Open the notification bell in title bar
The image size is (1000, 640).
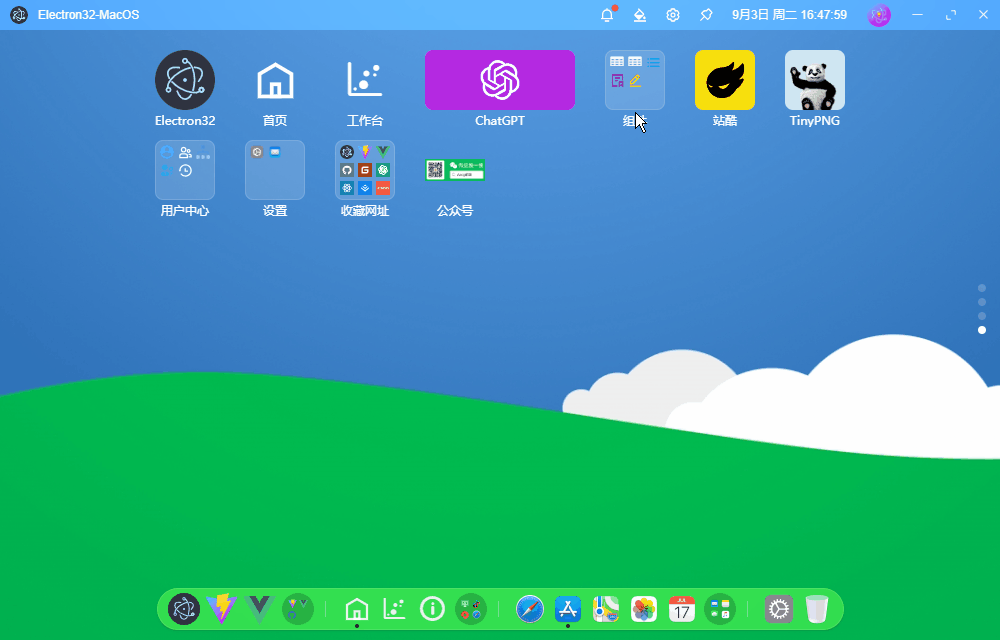(x=607, y=15)
